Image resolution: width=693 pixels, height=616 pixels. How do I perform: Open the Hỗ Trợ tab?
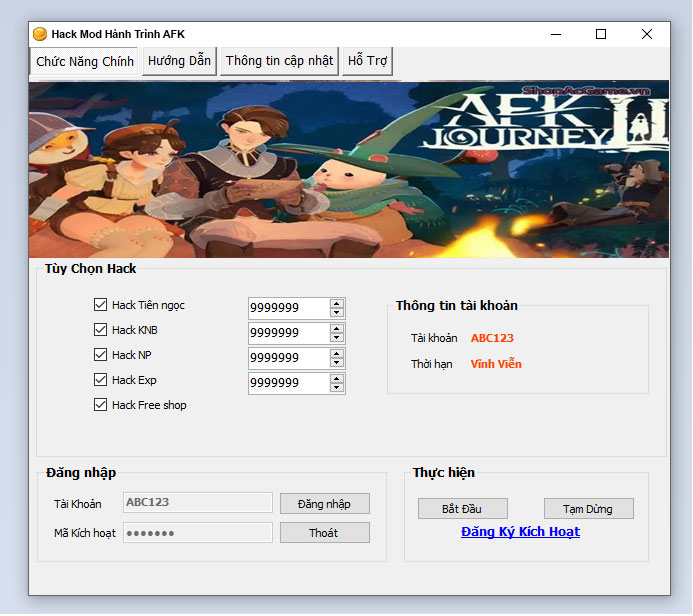click(367, 61)
